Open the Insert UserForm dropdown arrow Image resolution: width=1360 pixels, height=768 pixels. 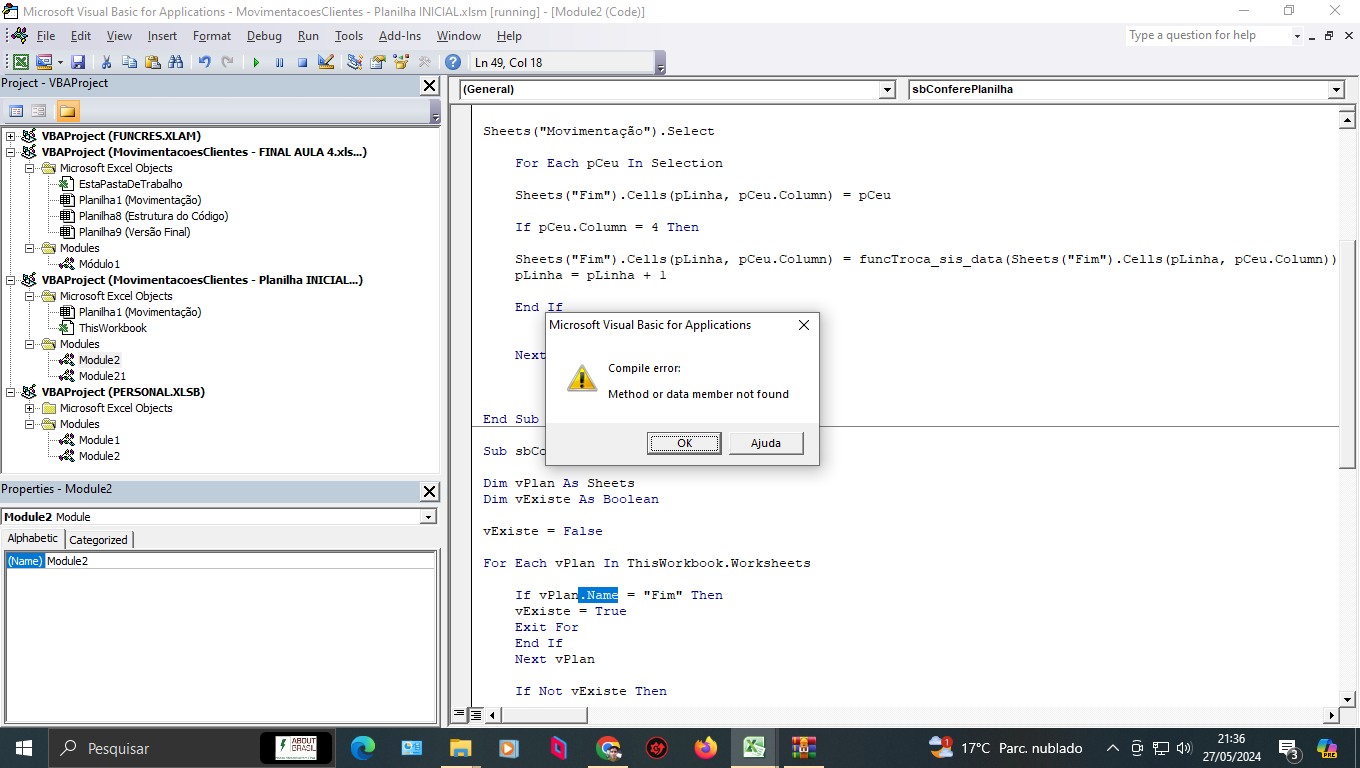click(x=60, y=62)
